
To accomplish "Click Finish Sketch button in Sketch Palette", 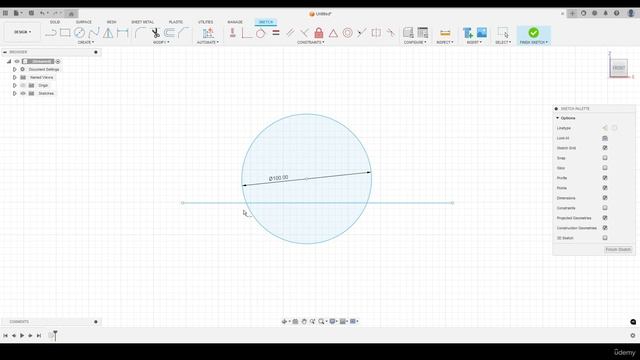I will (618, 249).
